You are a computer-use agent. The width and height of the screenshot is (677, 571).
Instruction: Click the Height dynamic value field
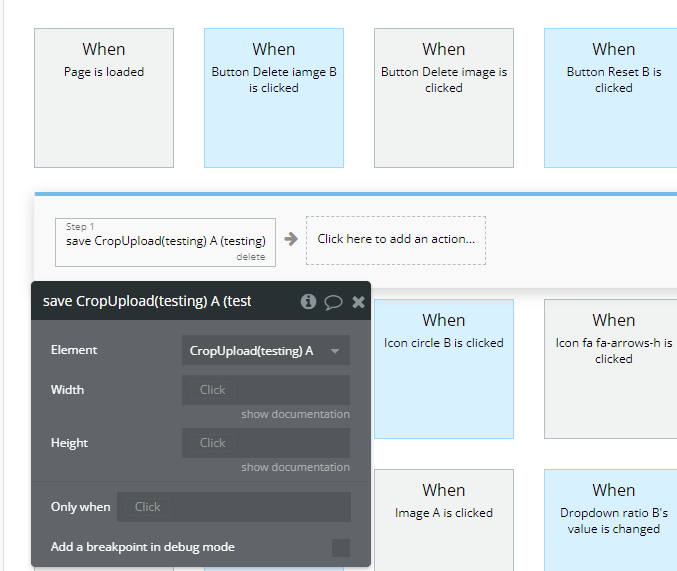pyautogui.click(x=265, y=443)
